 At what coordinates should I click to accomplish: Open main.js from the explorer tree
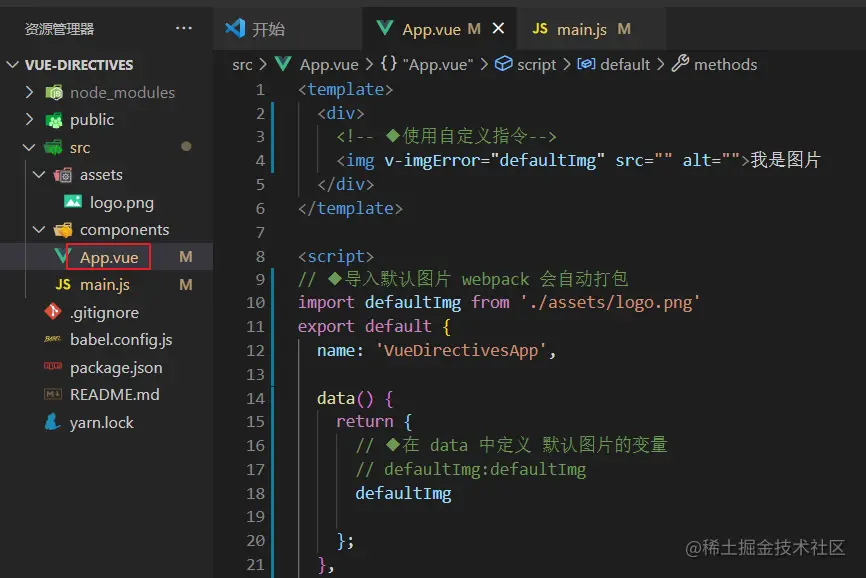click(x=104, y=285)
